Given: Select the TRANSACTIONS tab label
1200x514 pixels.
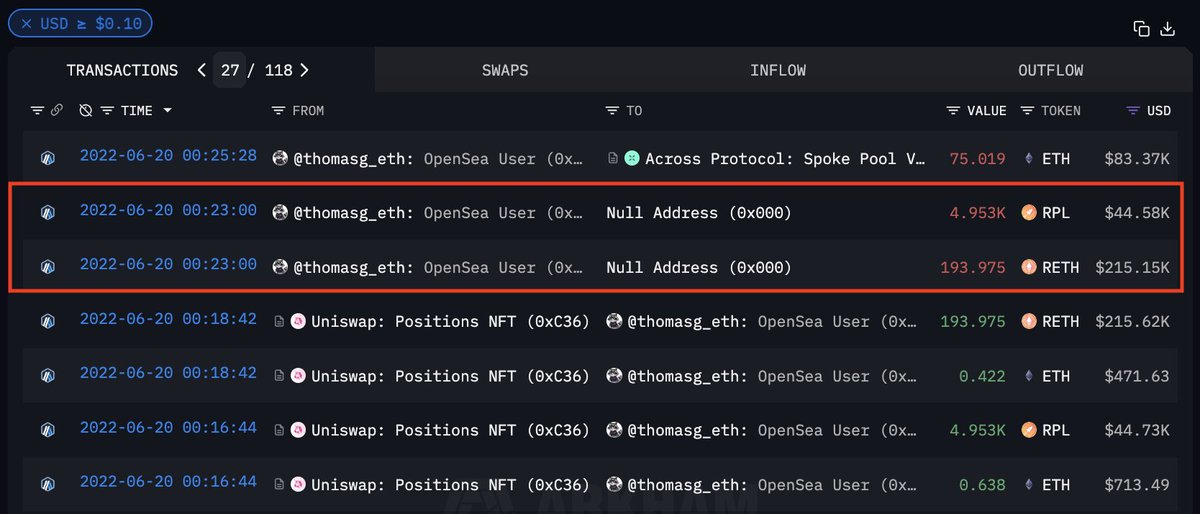Looking at the screenshot, I should click(x=122, y=70).
